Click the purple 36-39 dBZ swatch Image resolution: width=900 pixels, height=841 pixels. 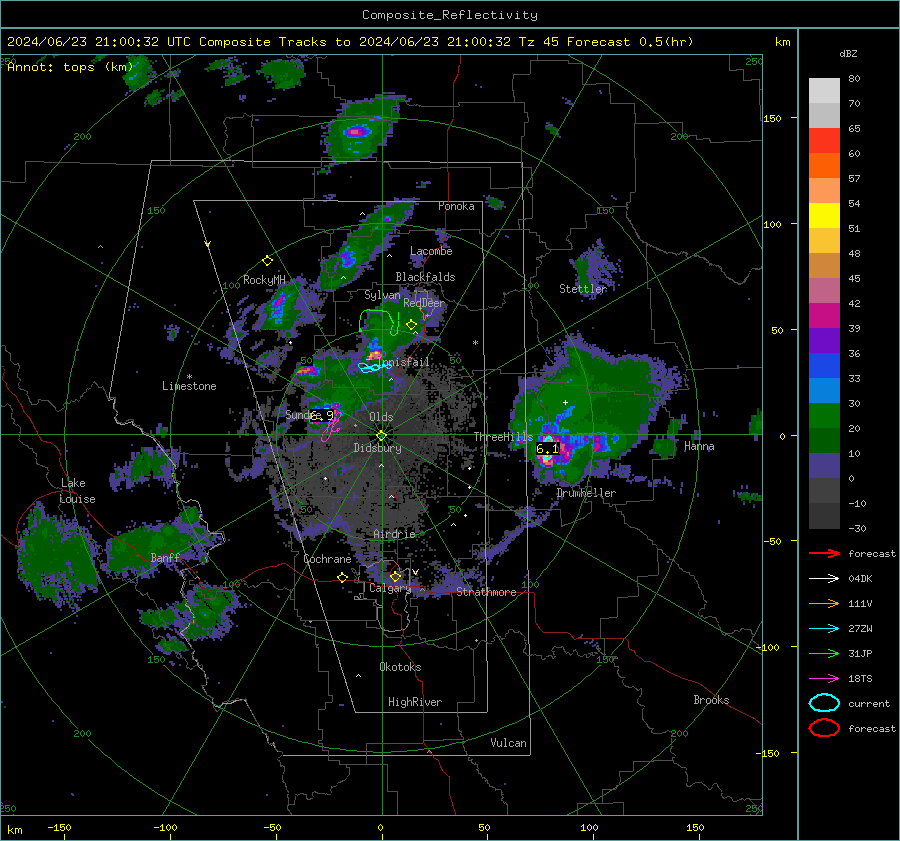click(824, 340)
